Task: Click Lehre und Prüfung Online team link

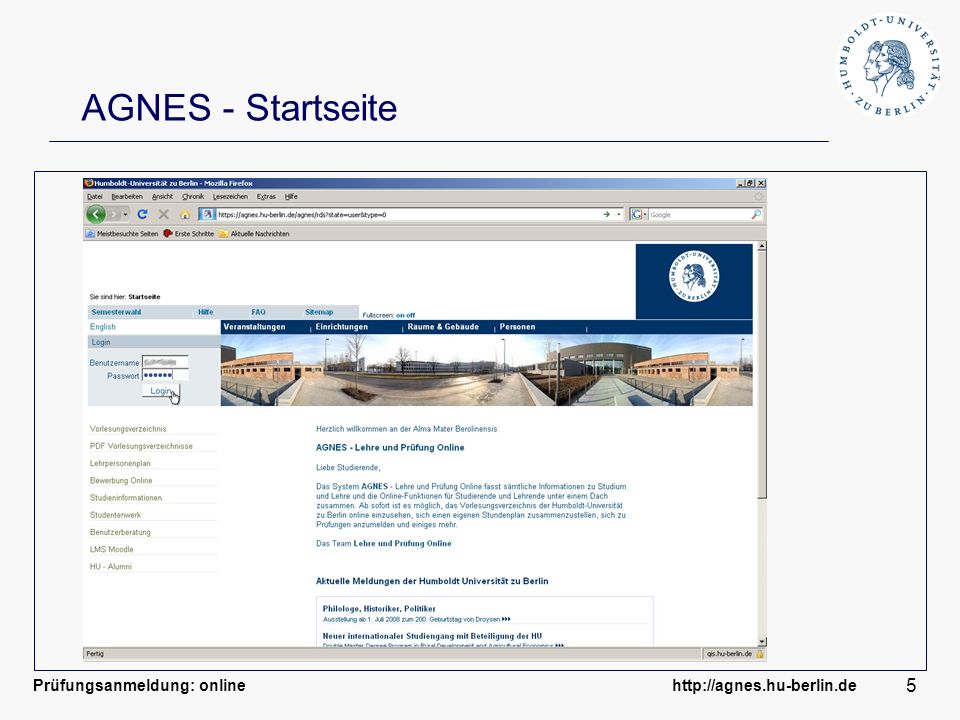Action: (402, 544)
